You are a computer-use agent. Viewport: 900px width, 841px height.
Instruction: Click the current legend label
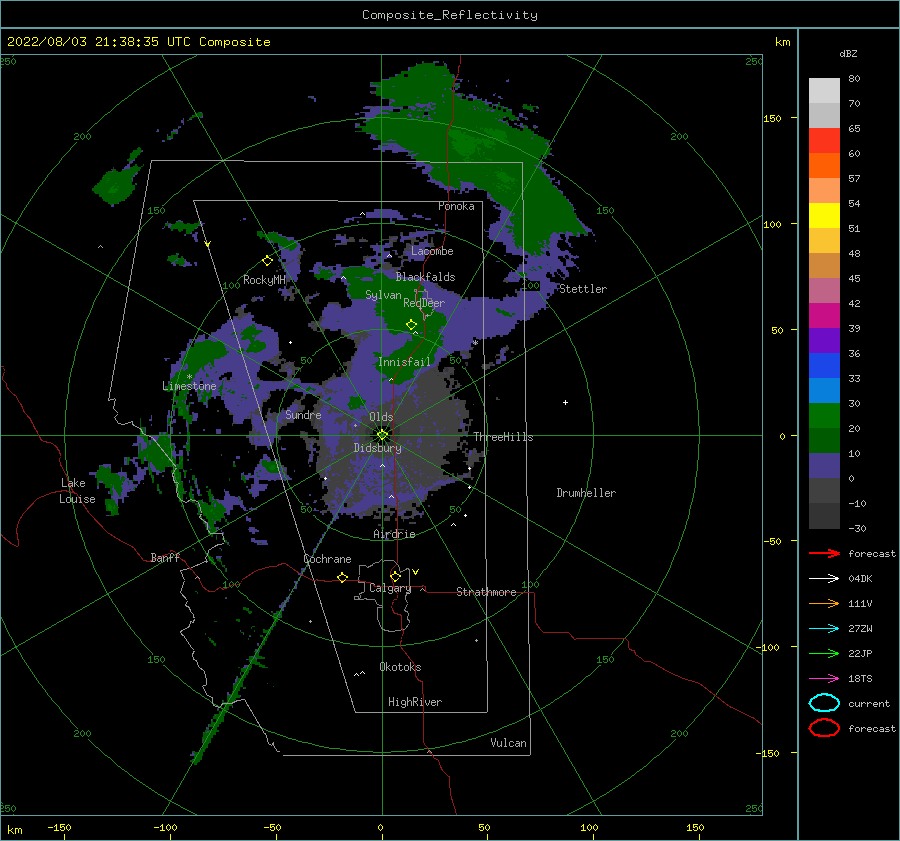[869, 703]
